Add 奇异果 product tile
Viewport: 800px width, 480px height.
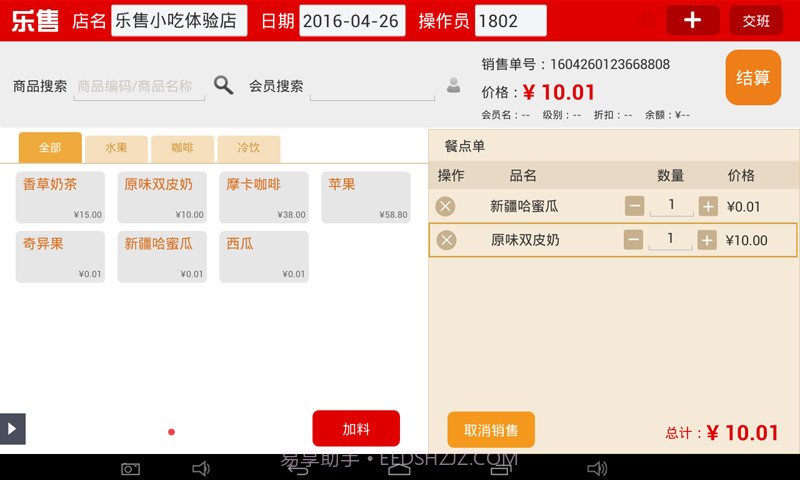pos(60,257)
